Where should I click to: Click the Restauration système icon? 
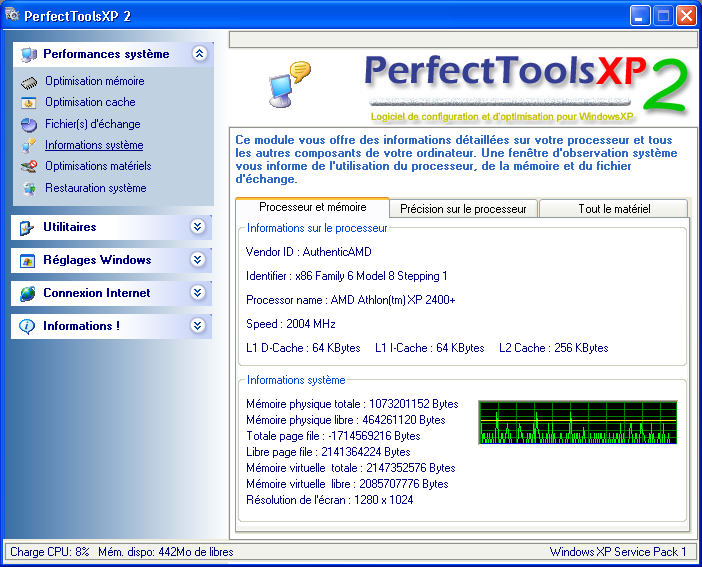[x=29, y=189]
